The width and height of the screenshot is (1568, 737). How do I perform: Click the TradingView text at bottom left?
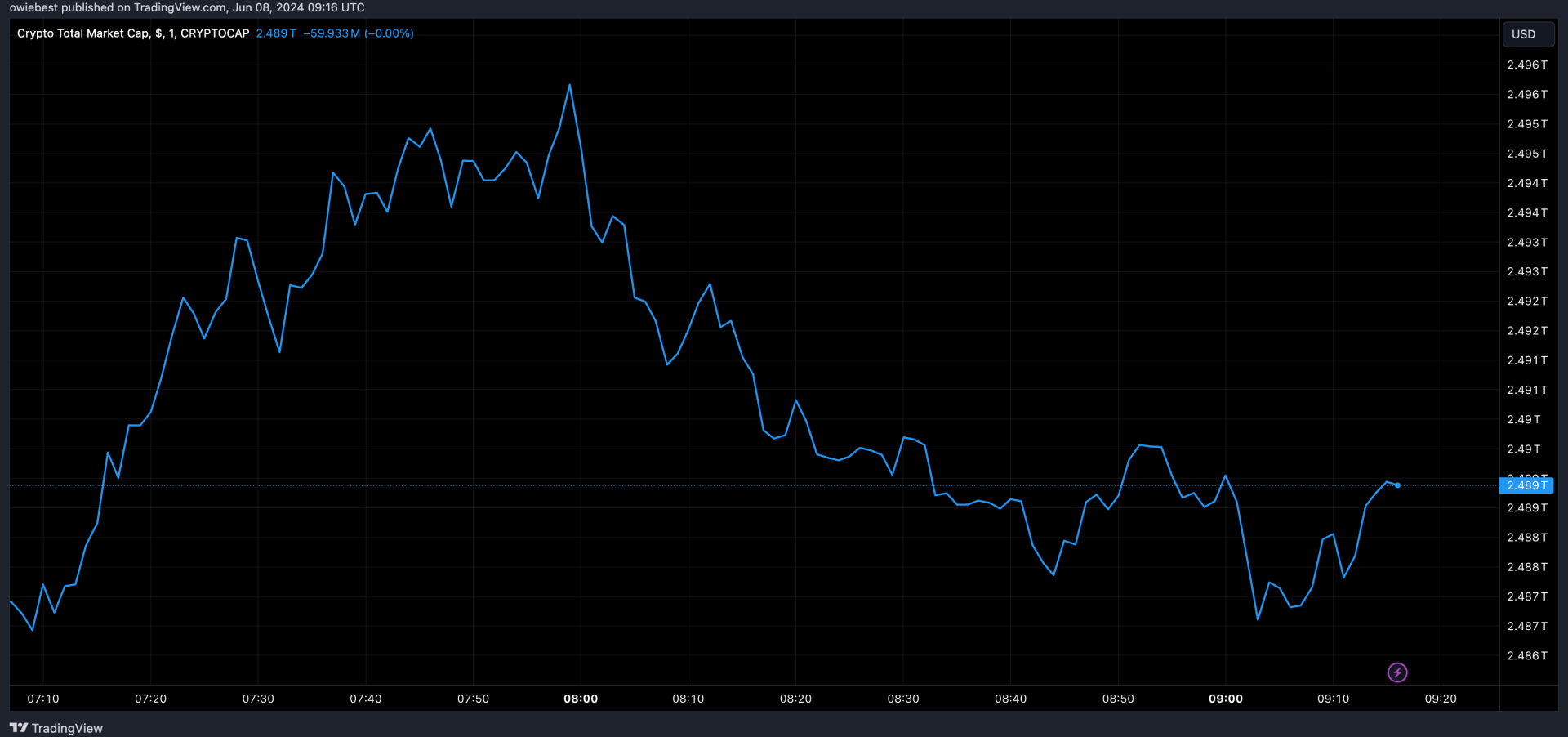pos(67,728)
